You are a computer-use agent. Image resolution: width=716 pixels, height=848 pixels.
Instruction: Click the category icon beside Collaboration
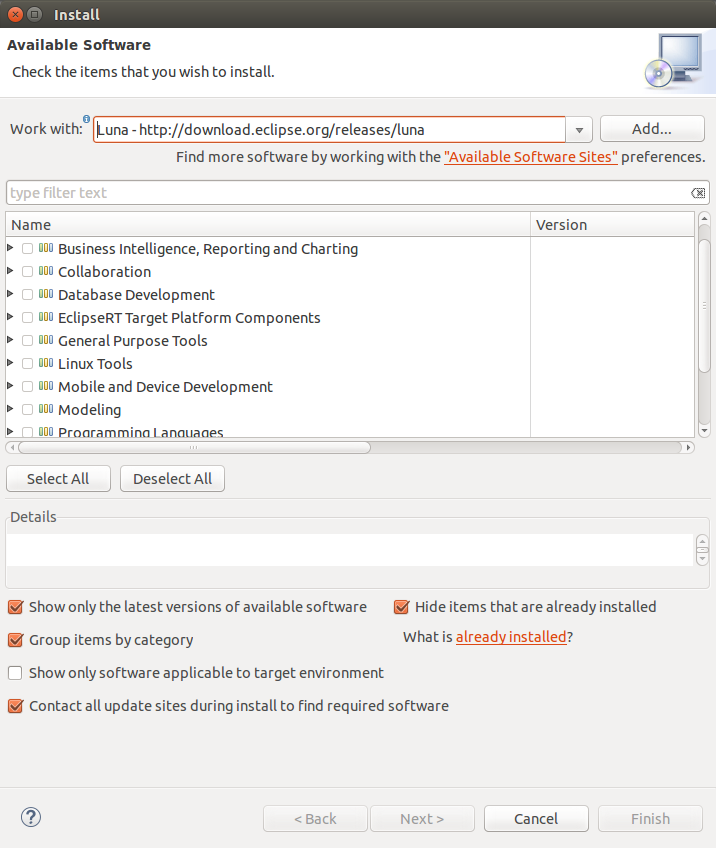coord(46,271)
